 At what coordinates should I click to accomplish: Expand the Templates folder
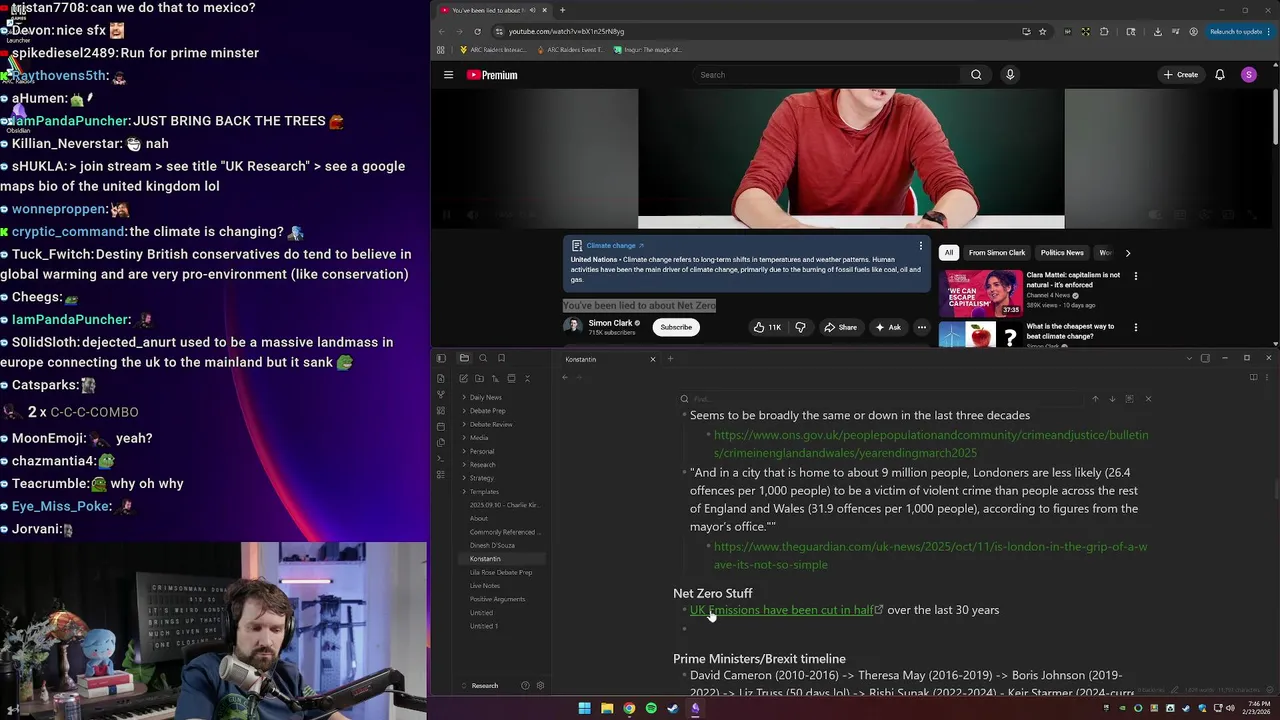[x=484, y=492]
